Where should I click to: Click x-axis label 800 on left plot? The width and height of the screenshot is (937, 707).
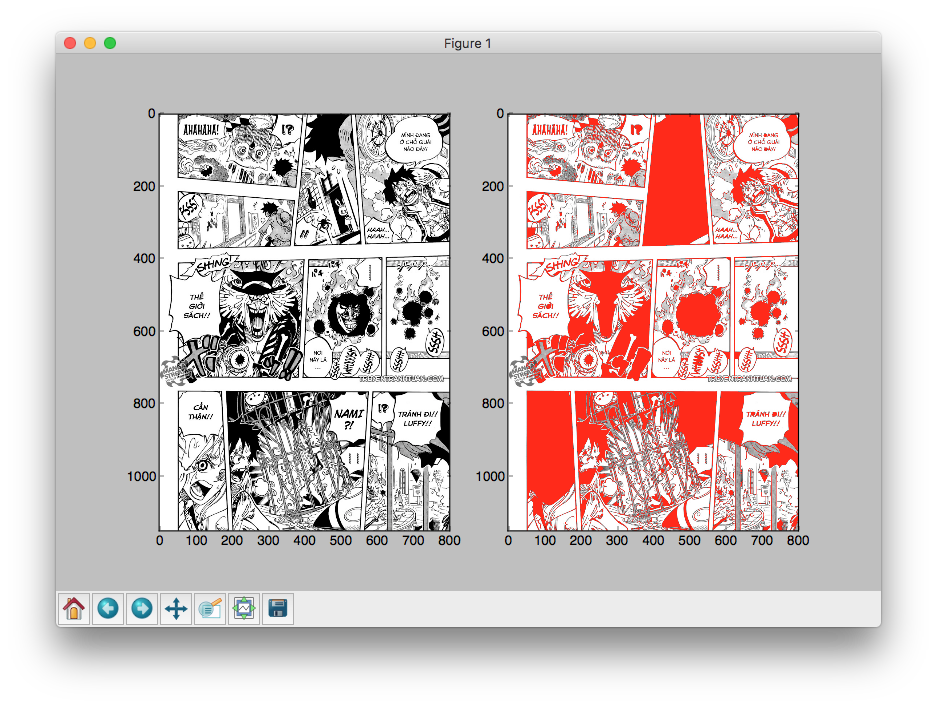449,540
